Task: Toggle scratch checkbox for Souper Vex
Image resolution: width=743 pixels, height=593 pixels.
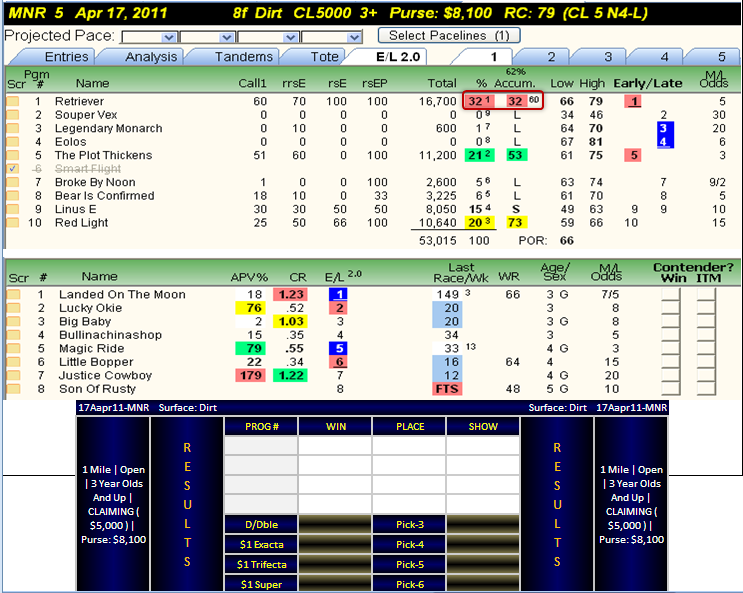Action: [13, 115]
